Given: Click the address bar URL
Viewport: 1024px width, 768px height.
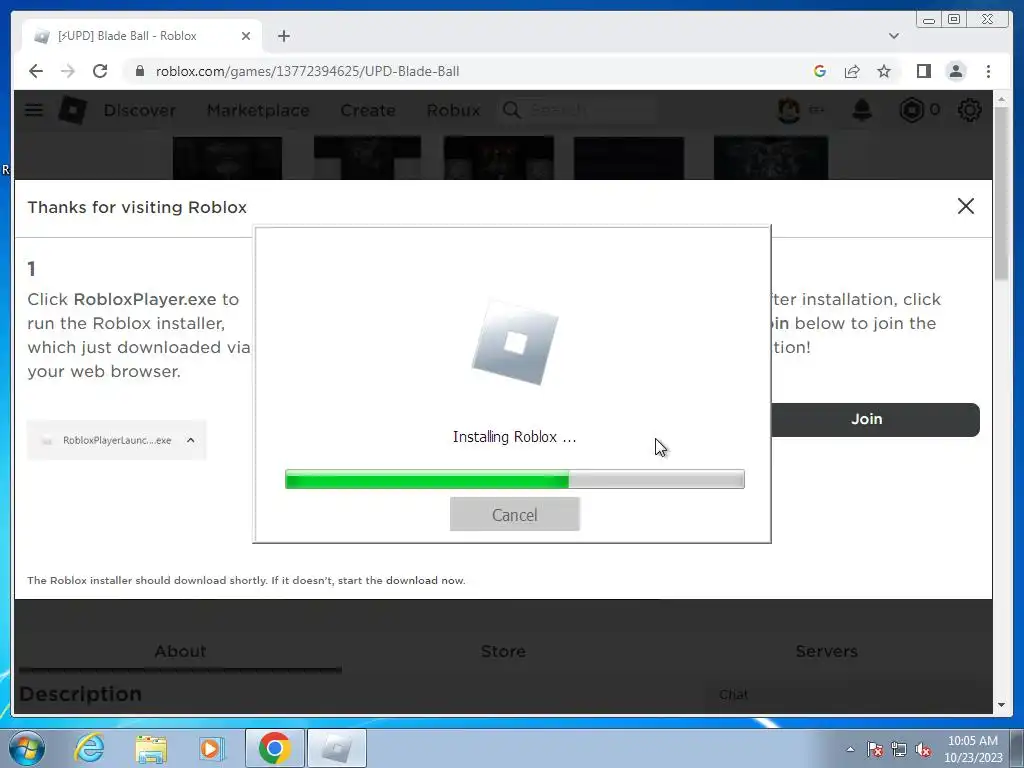Looking at the screenshot, I should [307, 71].
